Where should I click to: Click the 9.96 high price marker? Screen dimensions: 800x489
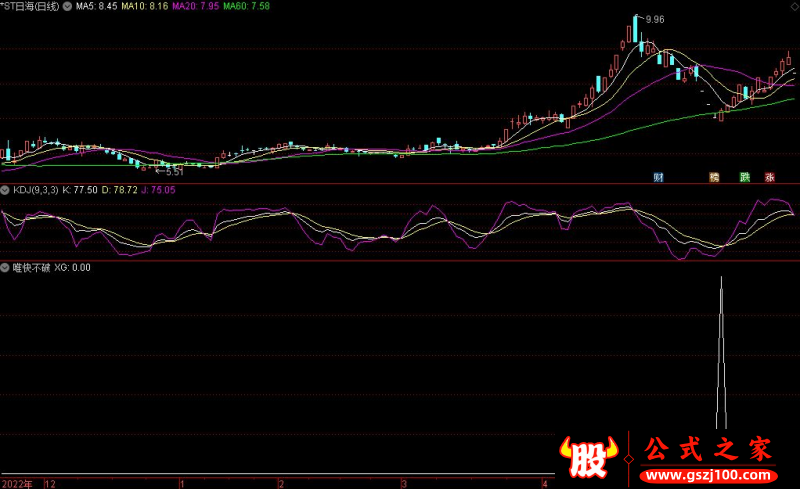pyautogui.click(x=655, y=20)
